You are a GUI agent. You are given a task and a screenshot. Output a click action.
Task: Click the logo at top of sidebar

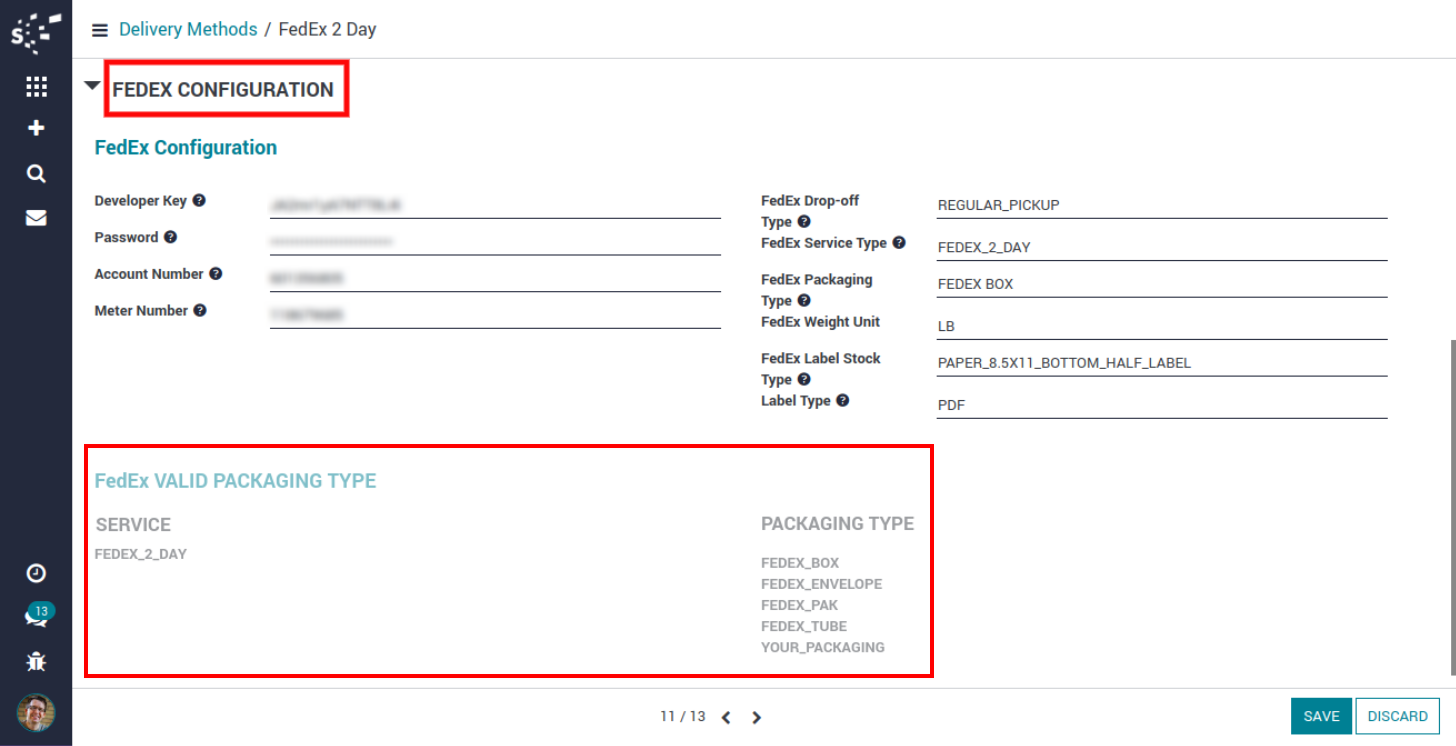coord(36,32)
